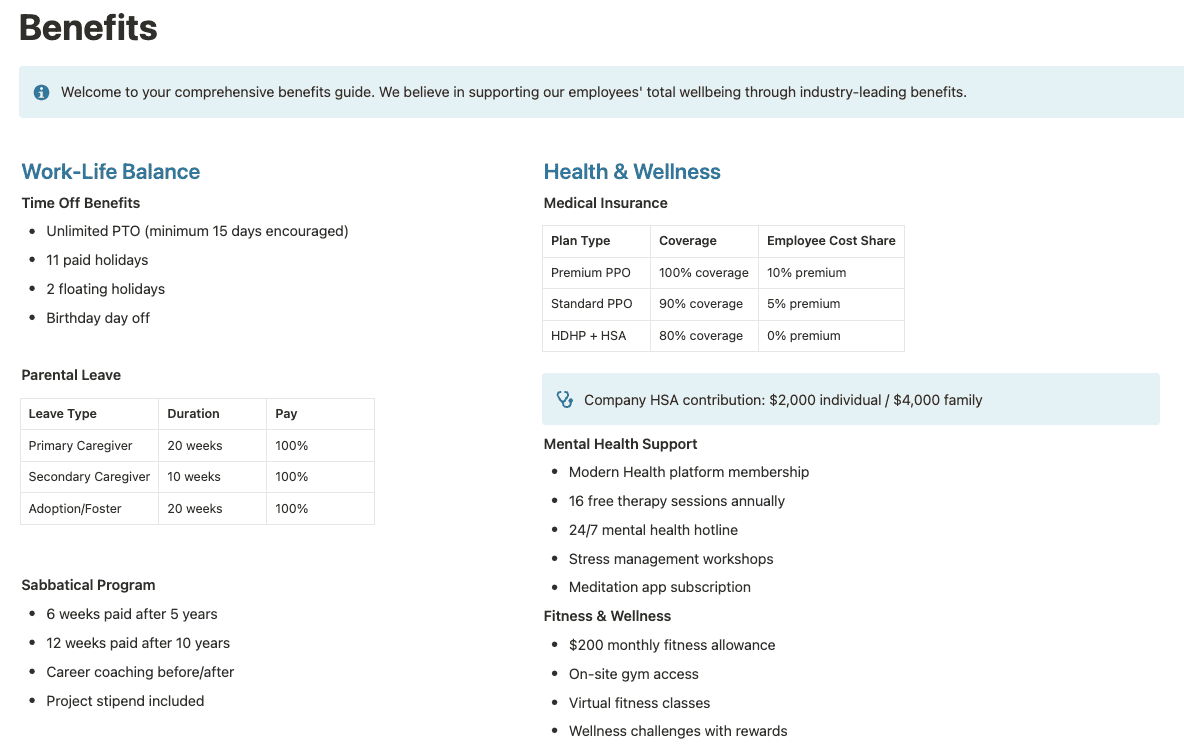1184x750 pixels.
Task: Select the "Benefits" page title
Action: 88,28
